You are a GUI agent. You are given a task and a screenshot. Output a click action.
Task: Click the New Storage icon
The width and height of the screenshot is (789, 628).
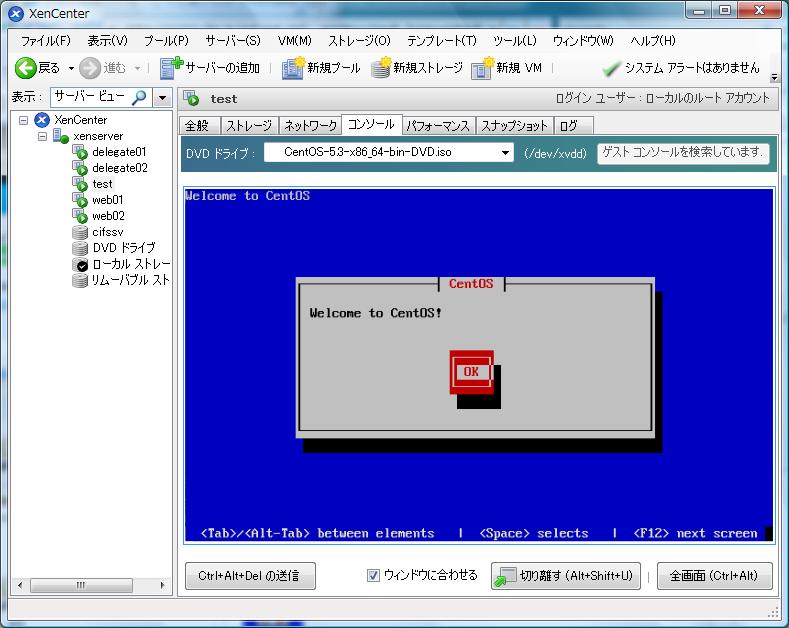[381, 68]
